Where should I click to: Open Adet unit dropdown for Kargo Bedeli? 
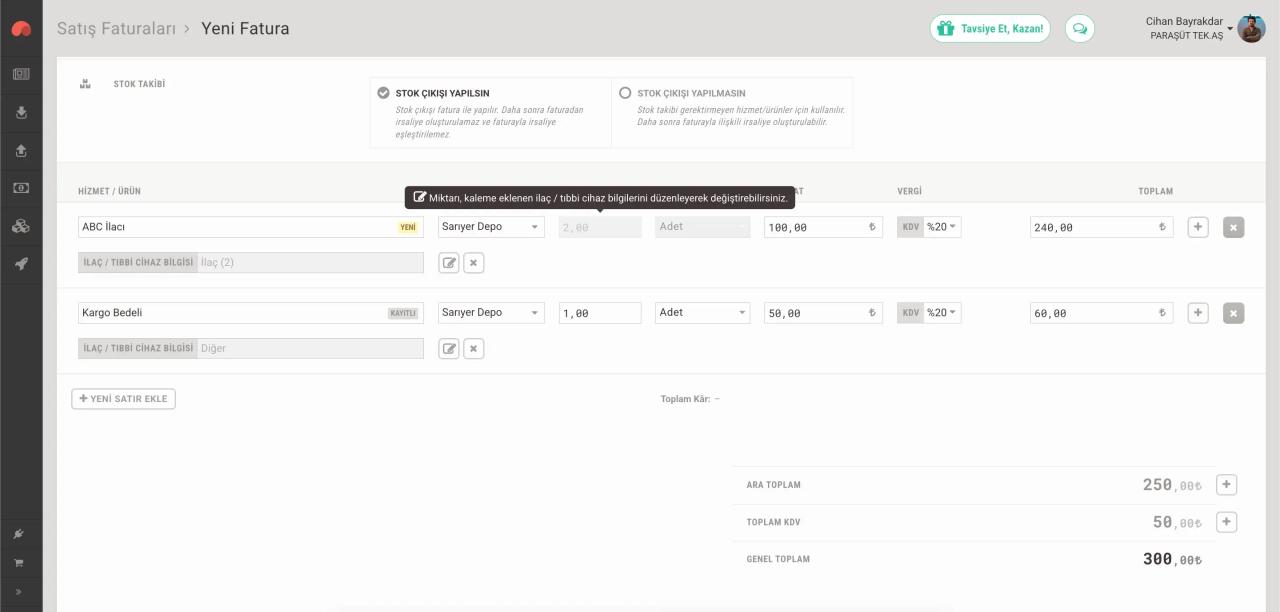702,313
